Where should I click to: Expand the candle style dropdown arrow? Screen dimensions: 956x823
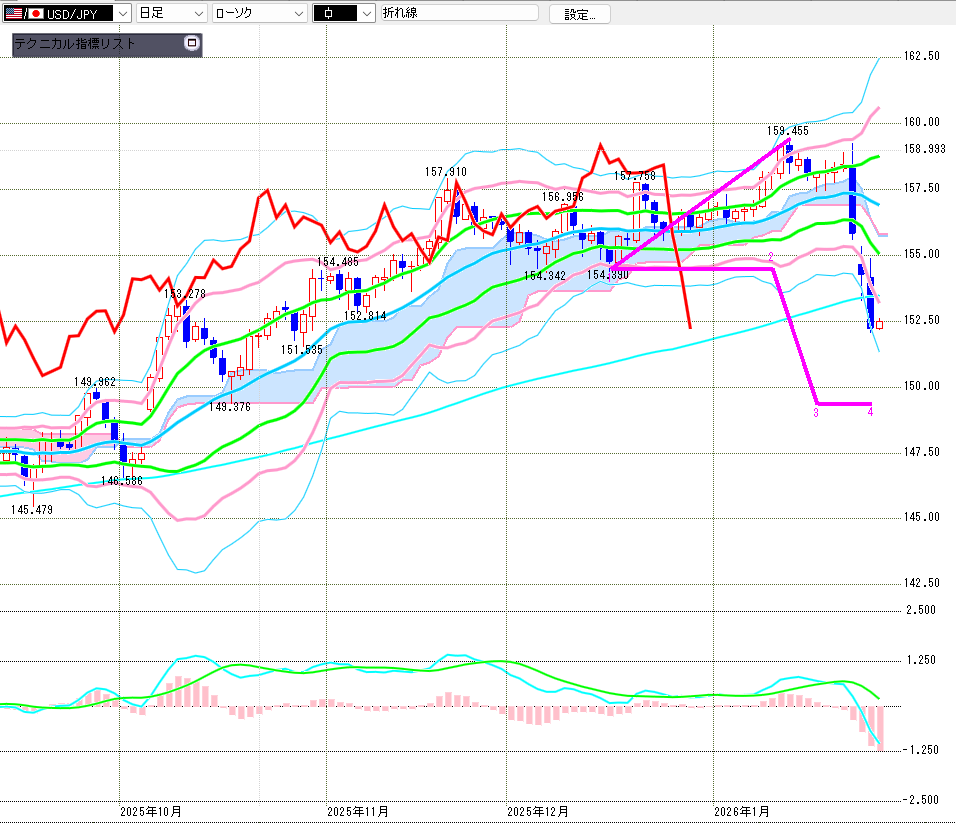(x=366, y=13)
